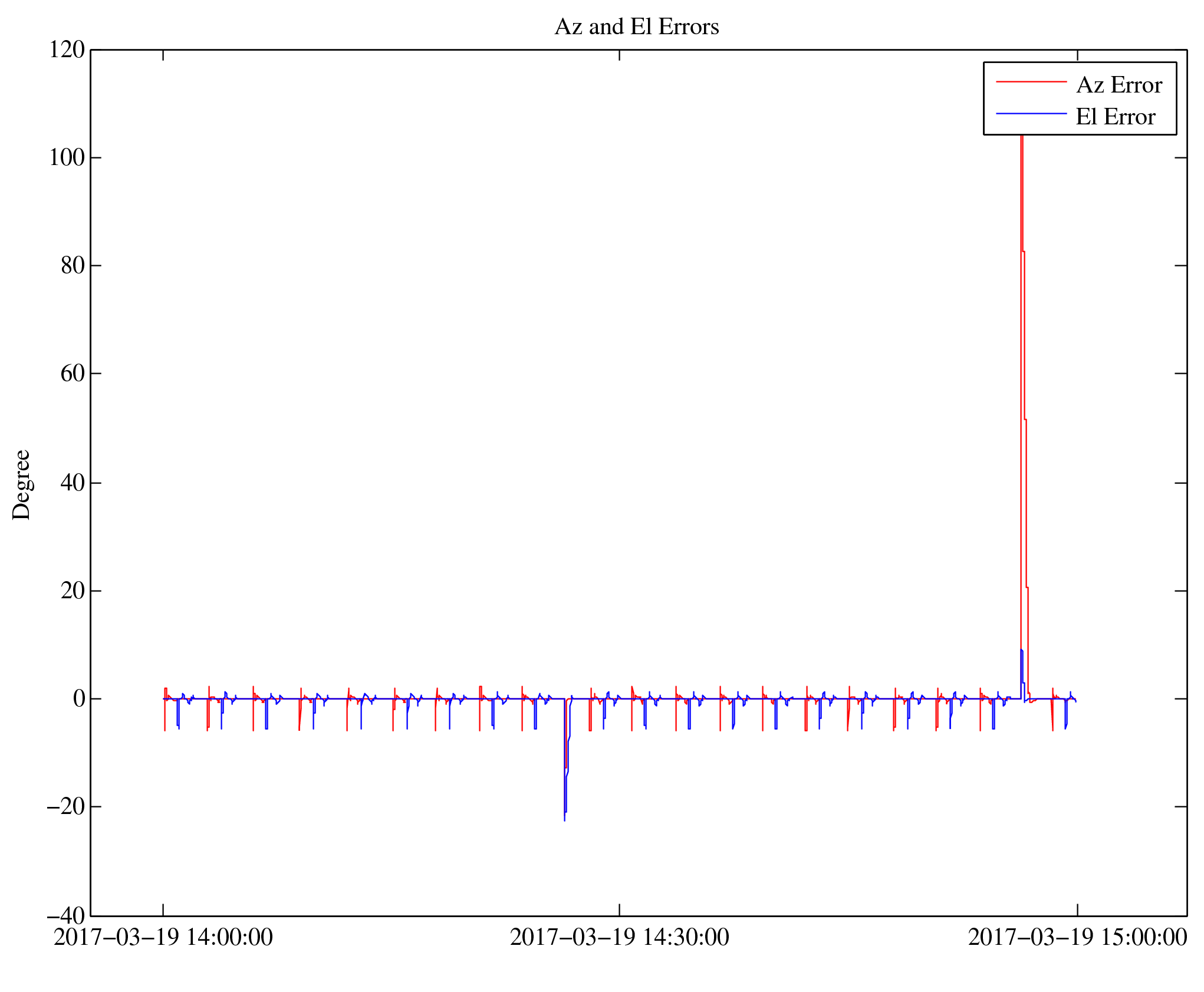The width and height of the screenshot is (1204, 992).
Task: Click the 'Az Error' legend label
Action: (1119, 85)
